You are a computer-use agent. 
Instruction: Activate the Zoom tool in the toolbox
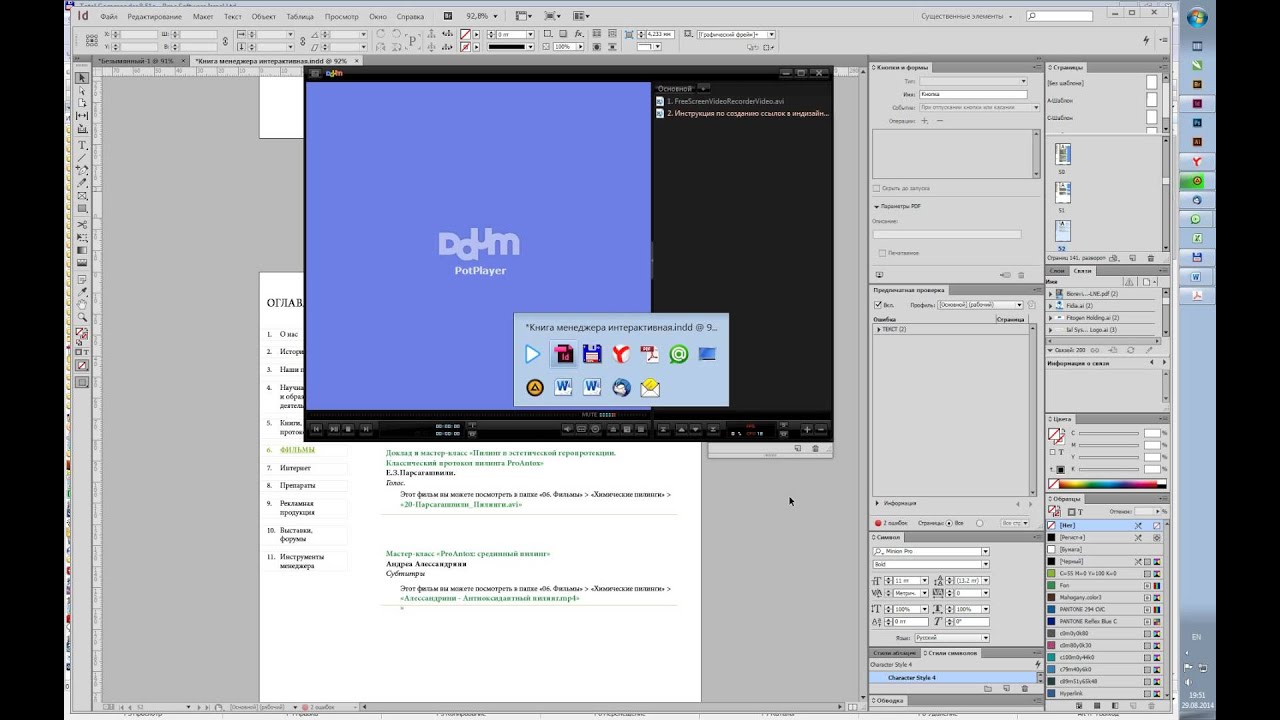coord(82,317)
